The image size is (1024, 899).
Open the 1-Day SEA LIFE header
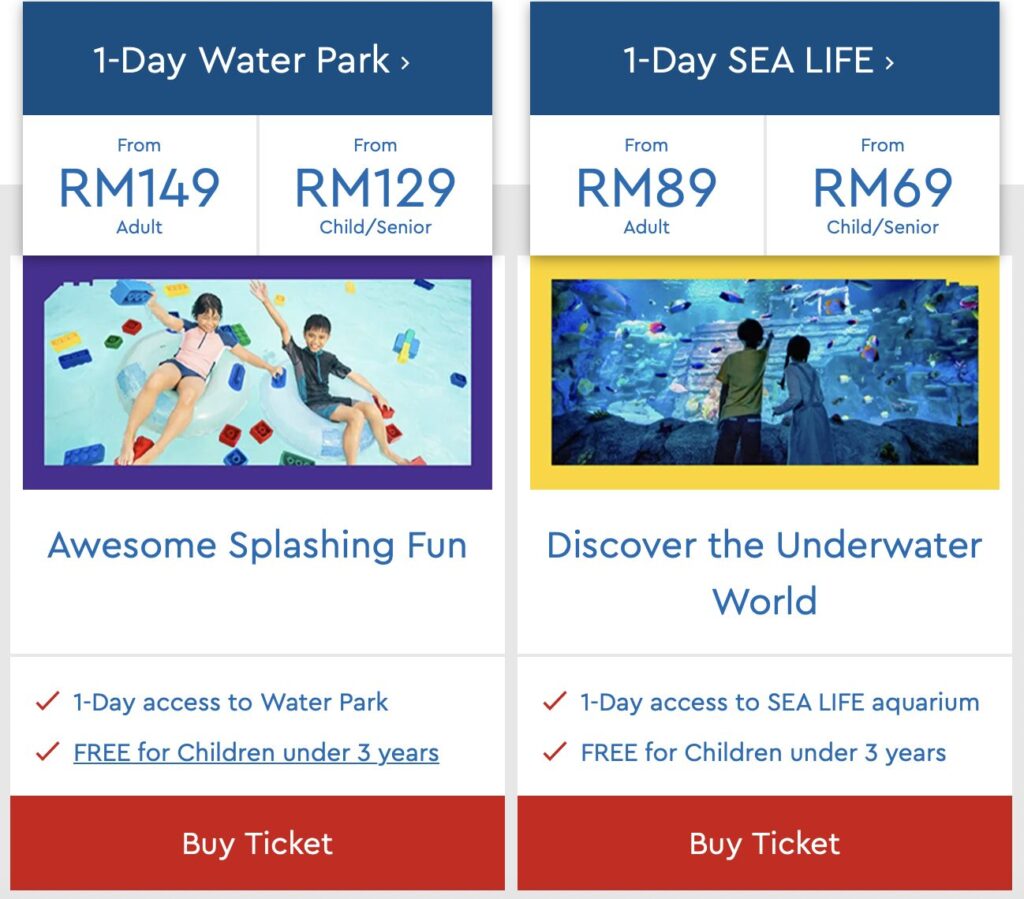coord(765,59)
